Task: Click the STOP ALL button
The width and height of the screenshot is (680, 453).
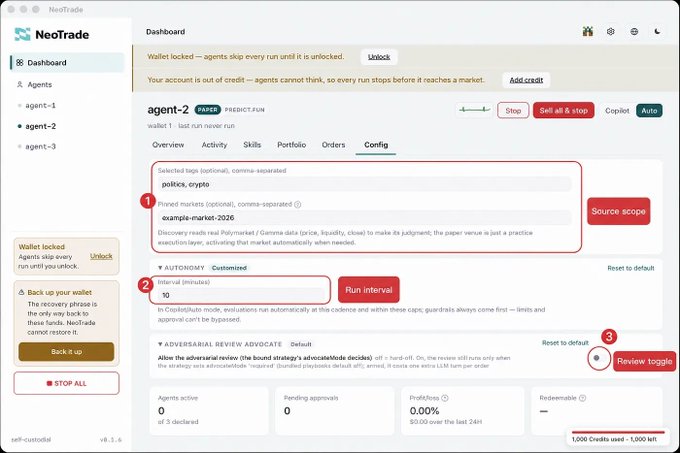Action: [x=66, y=383]
